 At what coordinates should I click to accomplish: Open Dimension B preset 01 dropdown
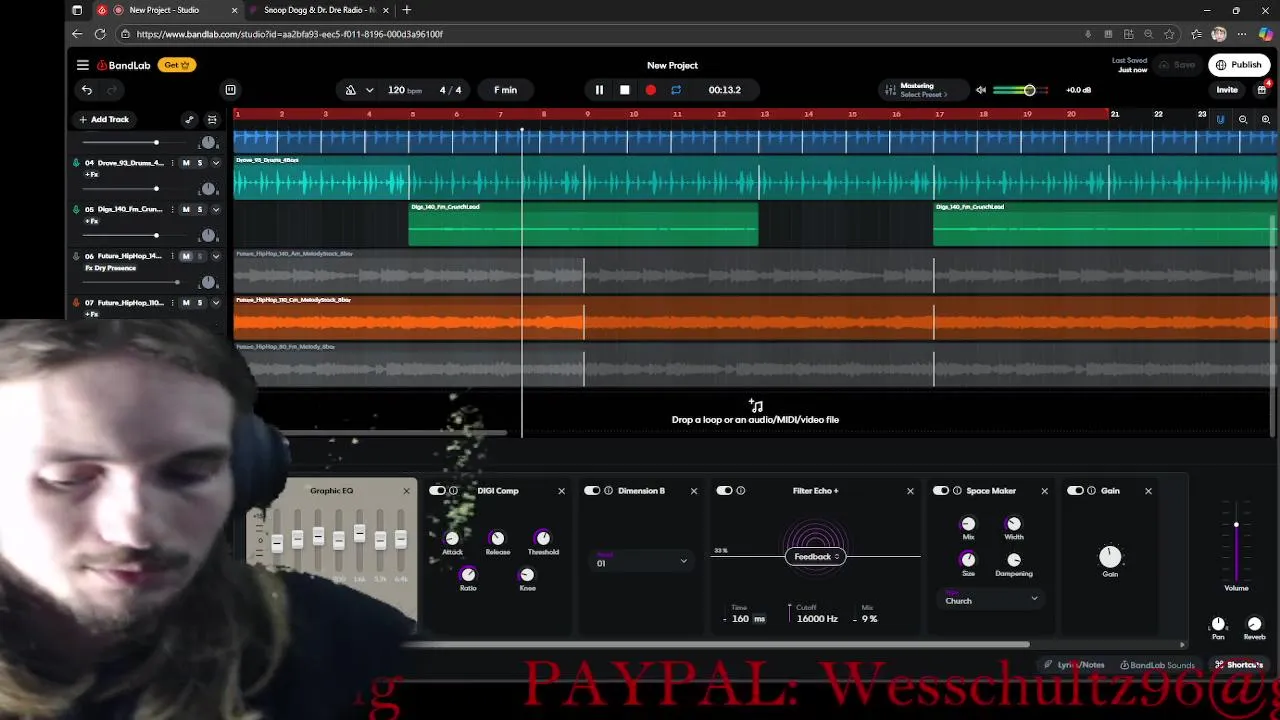(642, 561)
